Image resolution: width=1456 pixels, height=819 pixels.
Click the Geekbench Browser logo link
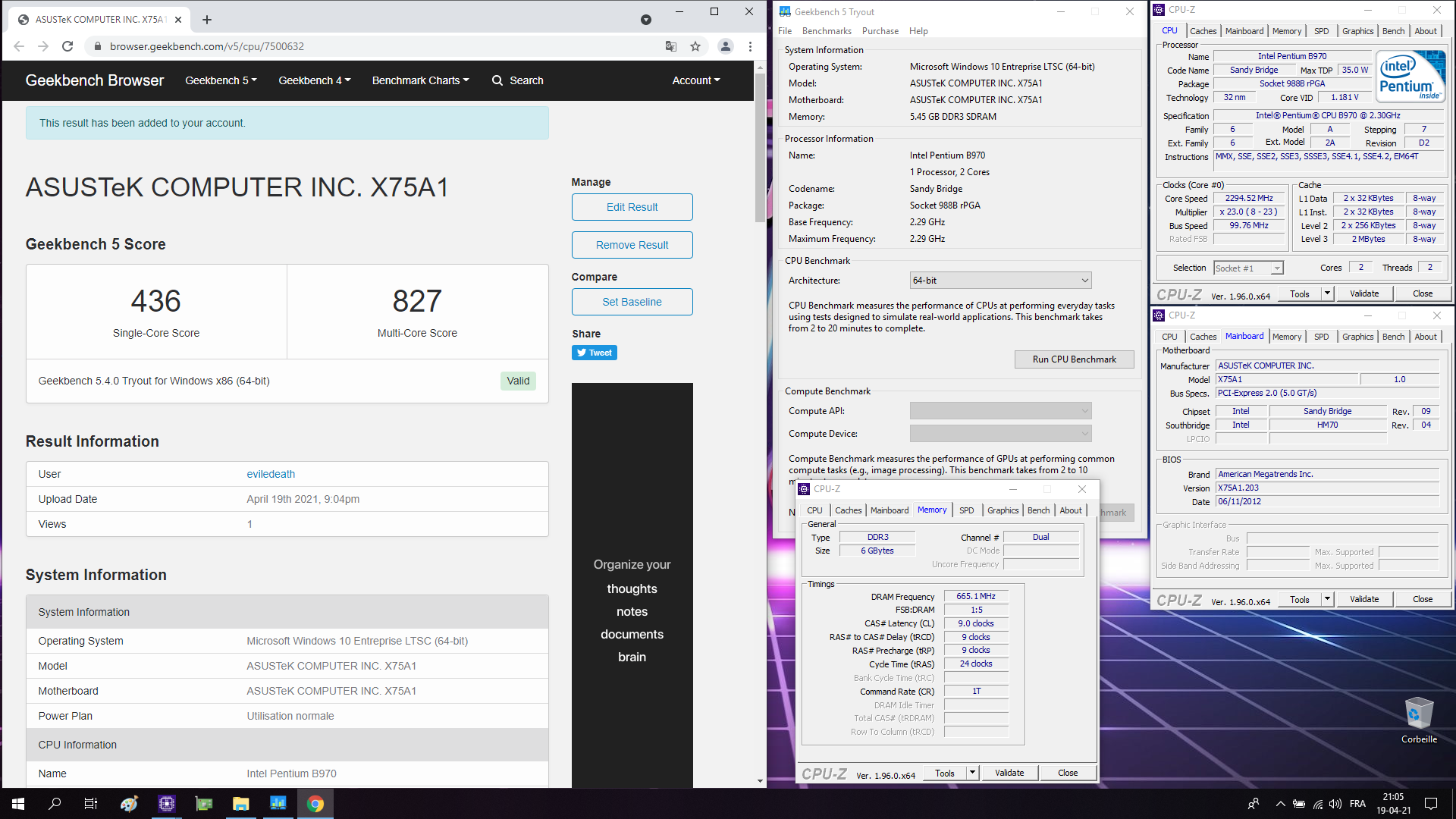(x=95, y=80)
